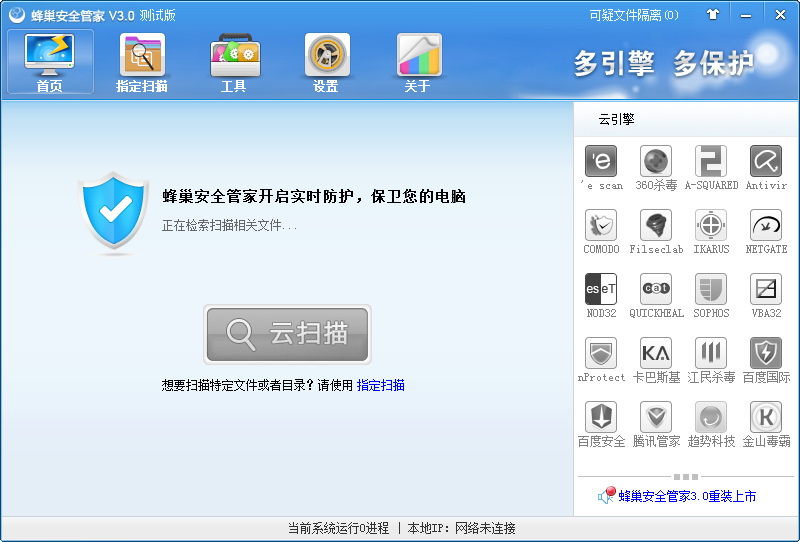The width and height of the screenshot is (800, 542).
Task: Click the shirt skin icon in title bar
Action: [713, 15]
